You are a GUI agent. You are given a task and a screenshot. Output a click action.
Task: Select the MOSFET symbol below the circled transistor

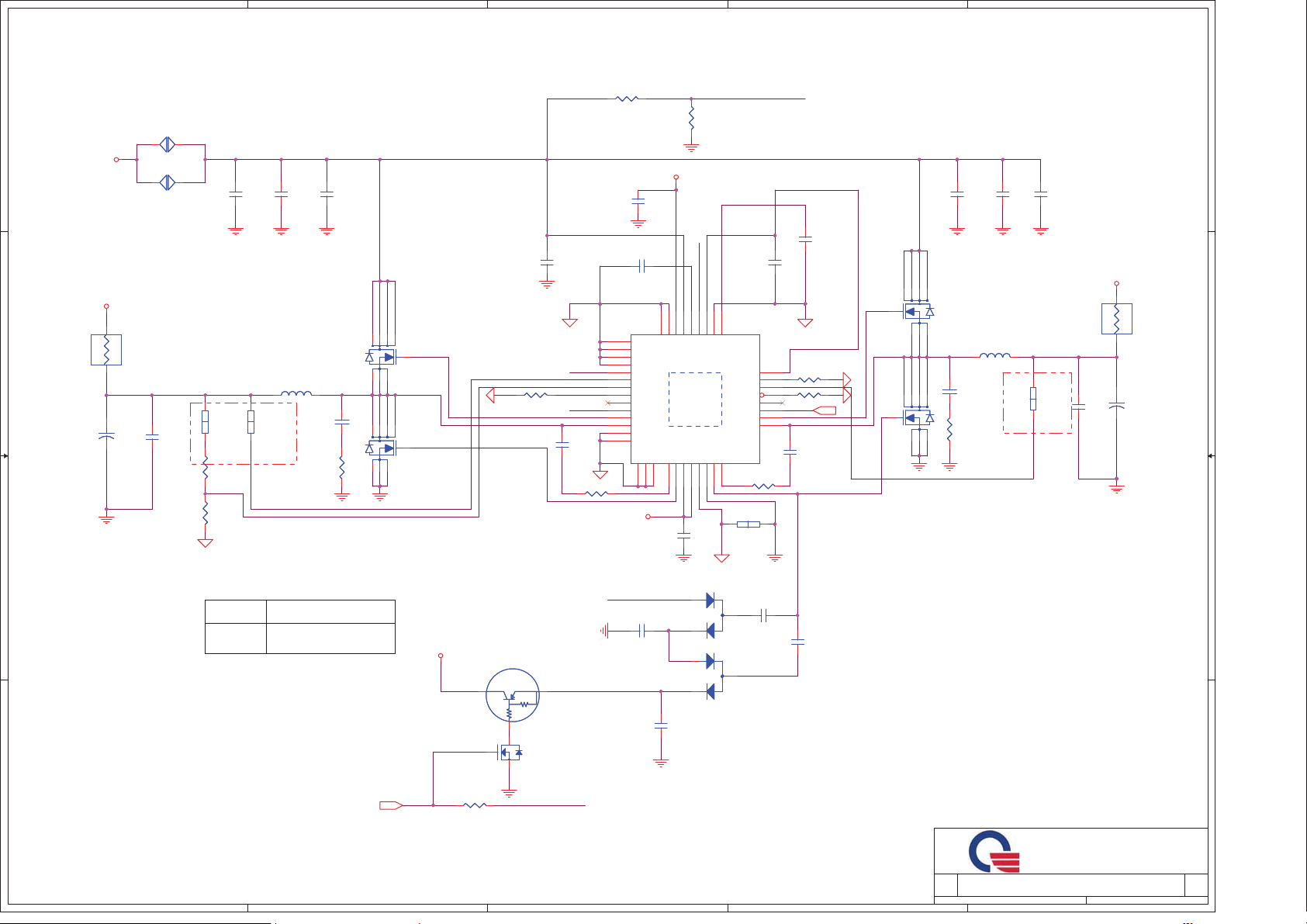click(510, 752)
